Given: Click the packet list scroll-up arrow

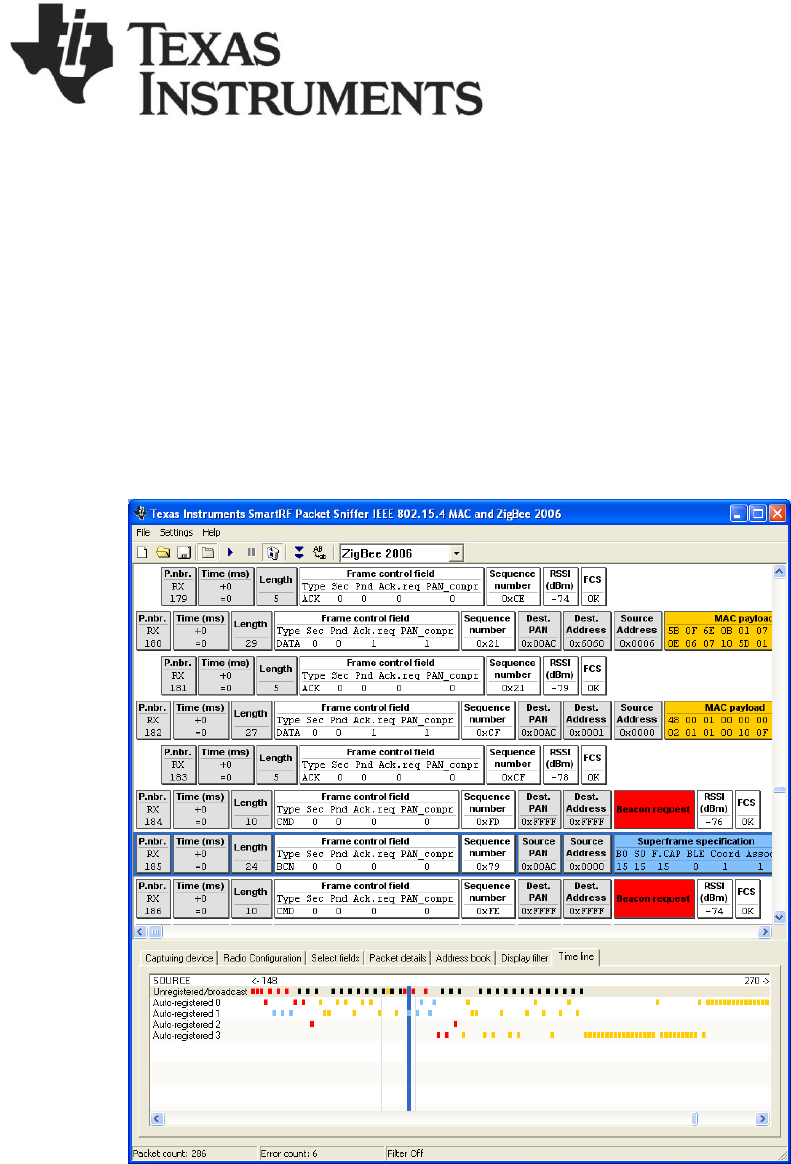Looking at the screenshot, I should click(779, 572).
